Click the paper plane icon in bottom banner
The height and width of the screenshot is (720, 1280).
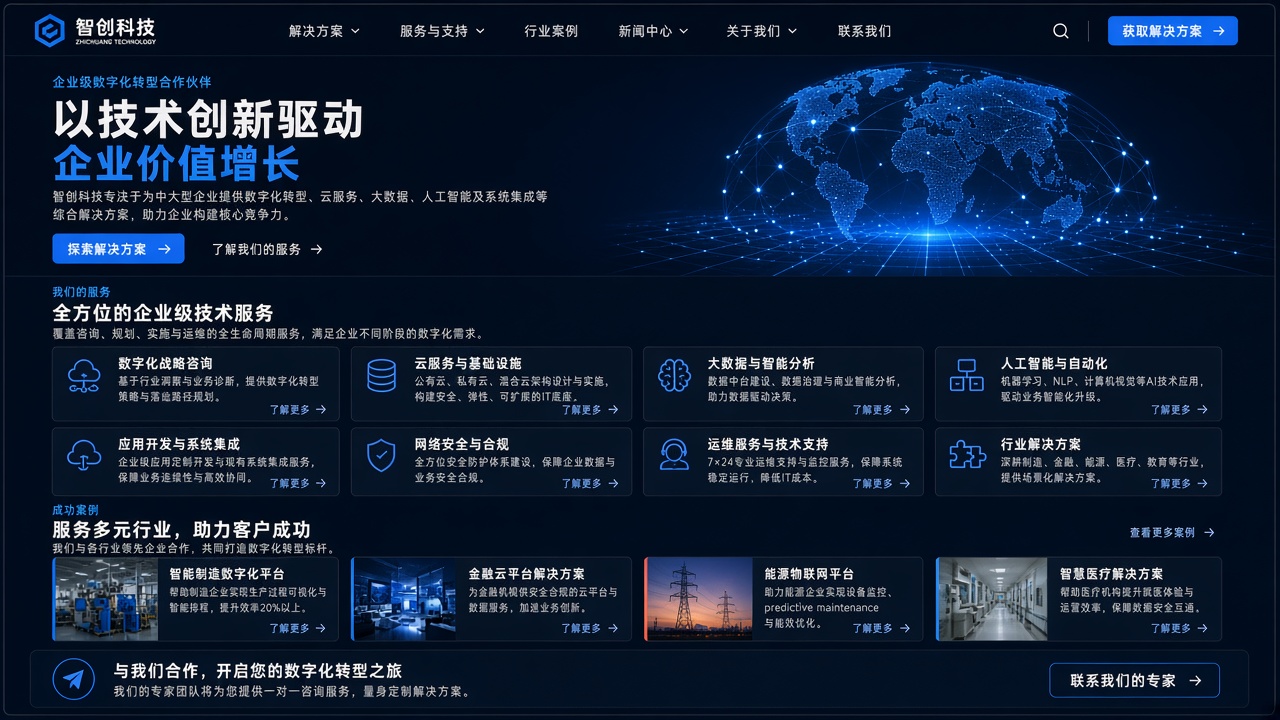[x=73, y=679]
